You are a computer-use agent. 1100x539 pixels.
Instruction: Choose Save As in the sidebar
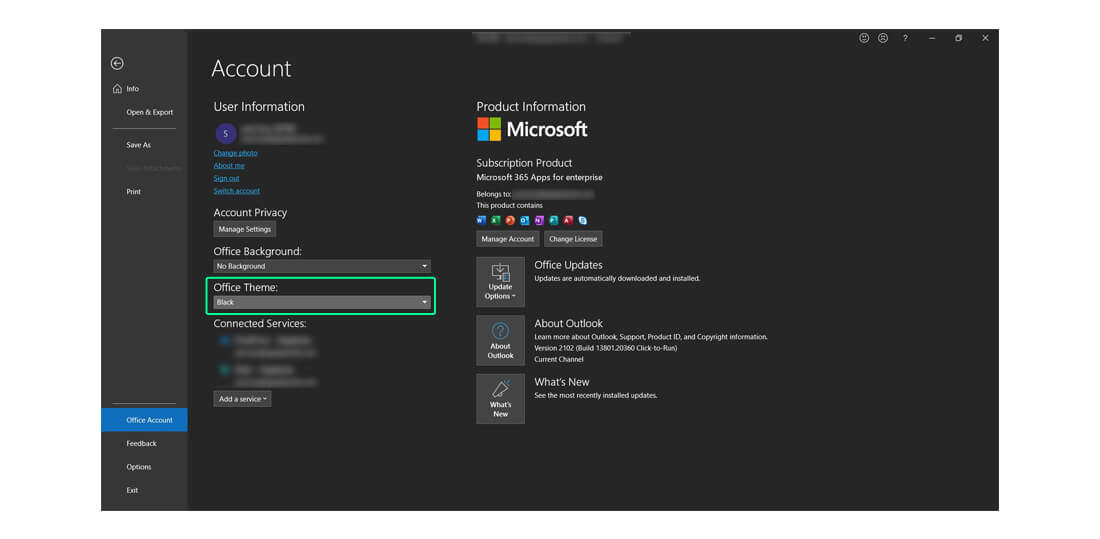pos(138,145)
